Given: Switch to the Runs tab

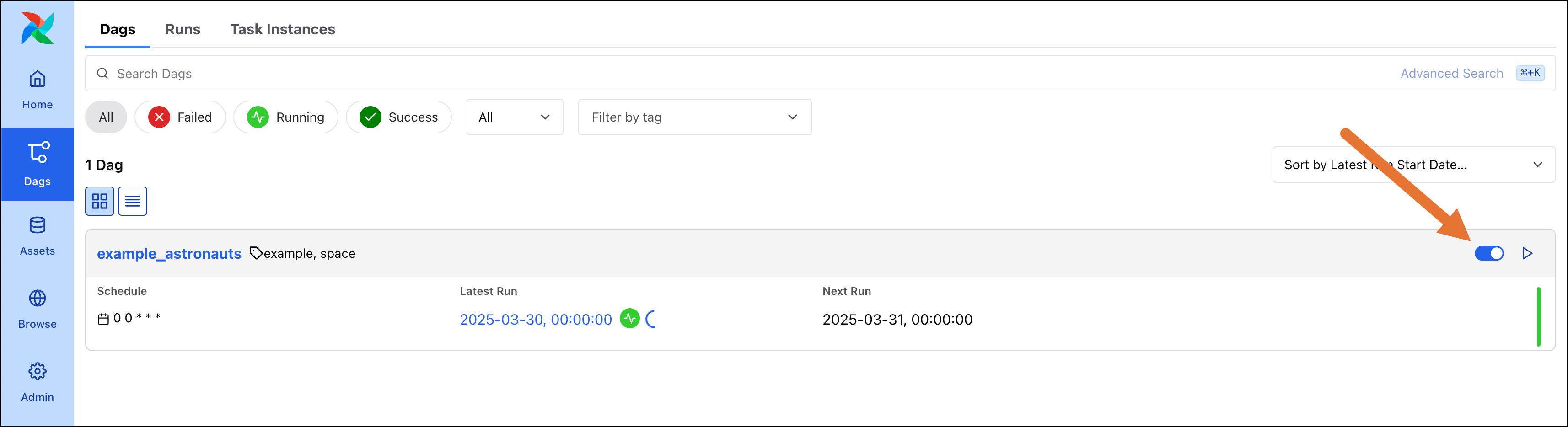Looking at the screenshot, I should pyautogui.click(x=183, y=29).
